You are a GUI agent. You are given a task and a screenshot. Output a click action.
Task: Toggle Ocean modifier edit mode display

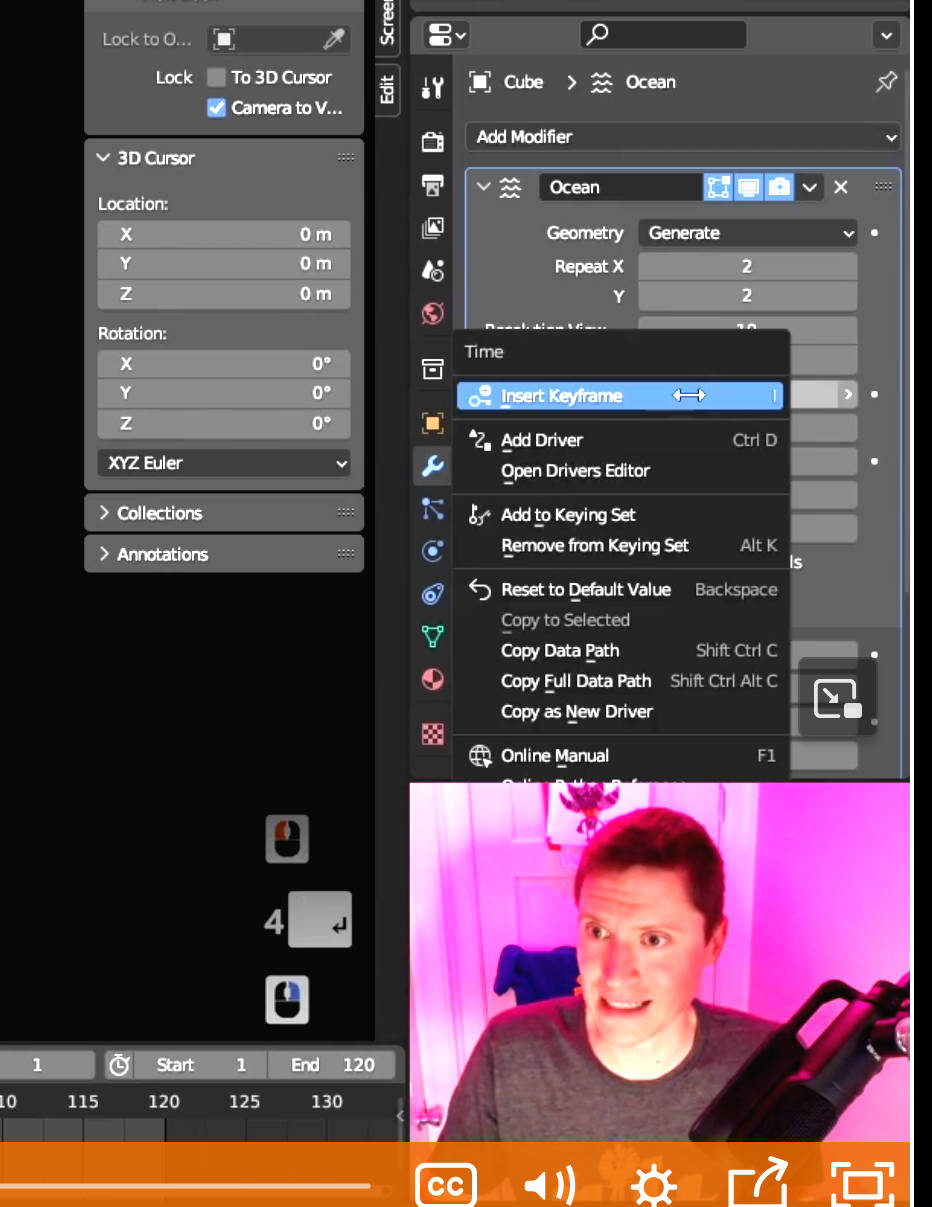(x=718, y=187)
